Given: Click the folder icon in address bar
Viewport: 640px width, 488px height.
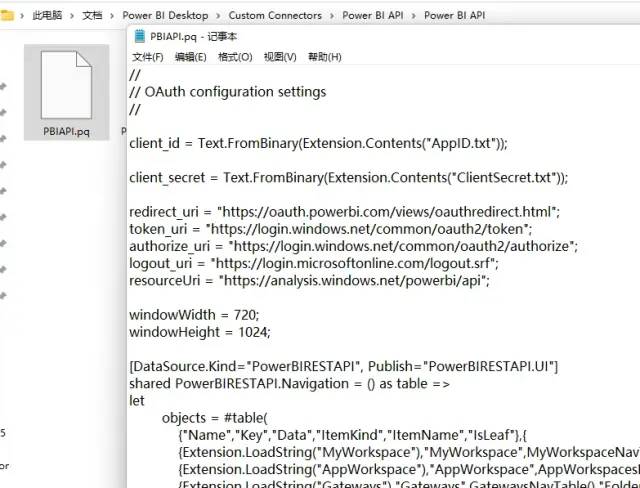Looking at the screenshot, I should [7, 16].
